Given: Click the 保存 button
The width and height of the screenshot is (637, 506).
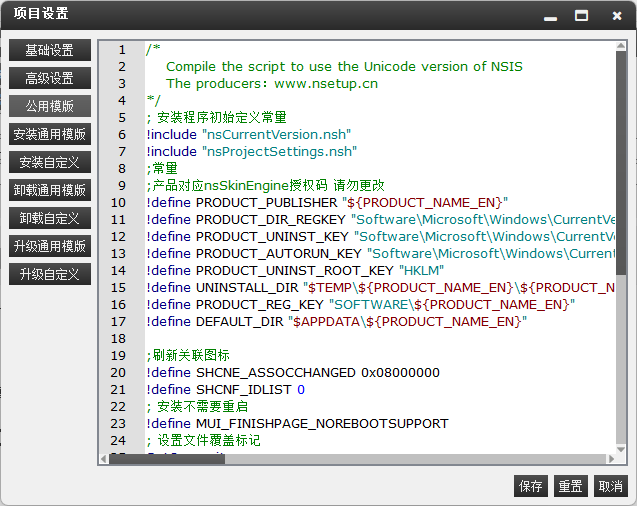Looking at the screenshot, I should (x=531, y=486).
